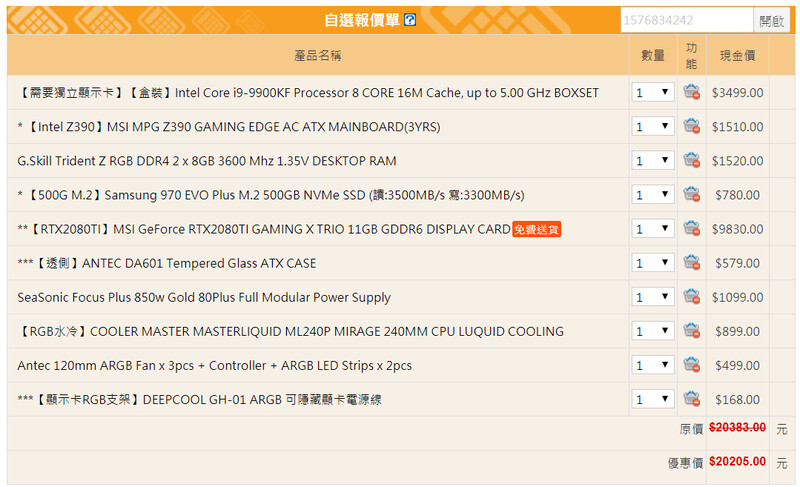Click the help icon beside 自選報價單
Screen dimensions: 800x487
point(410,20)
